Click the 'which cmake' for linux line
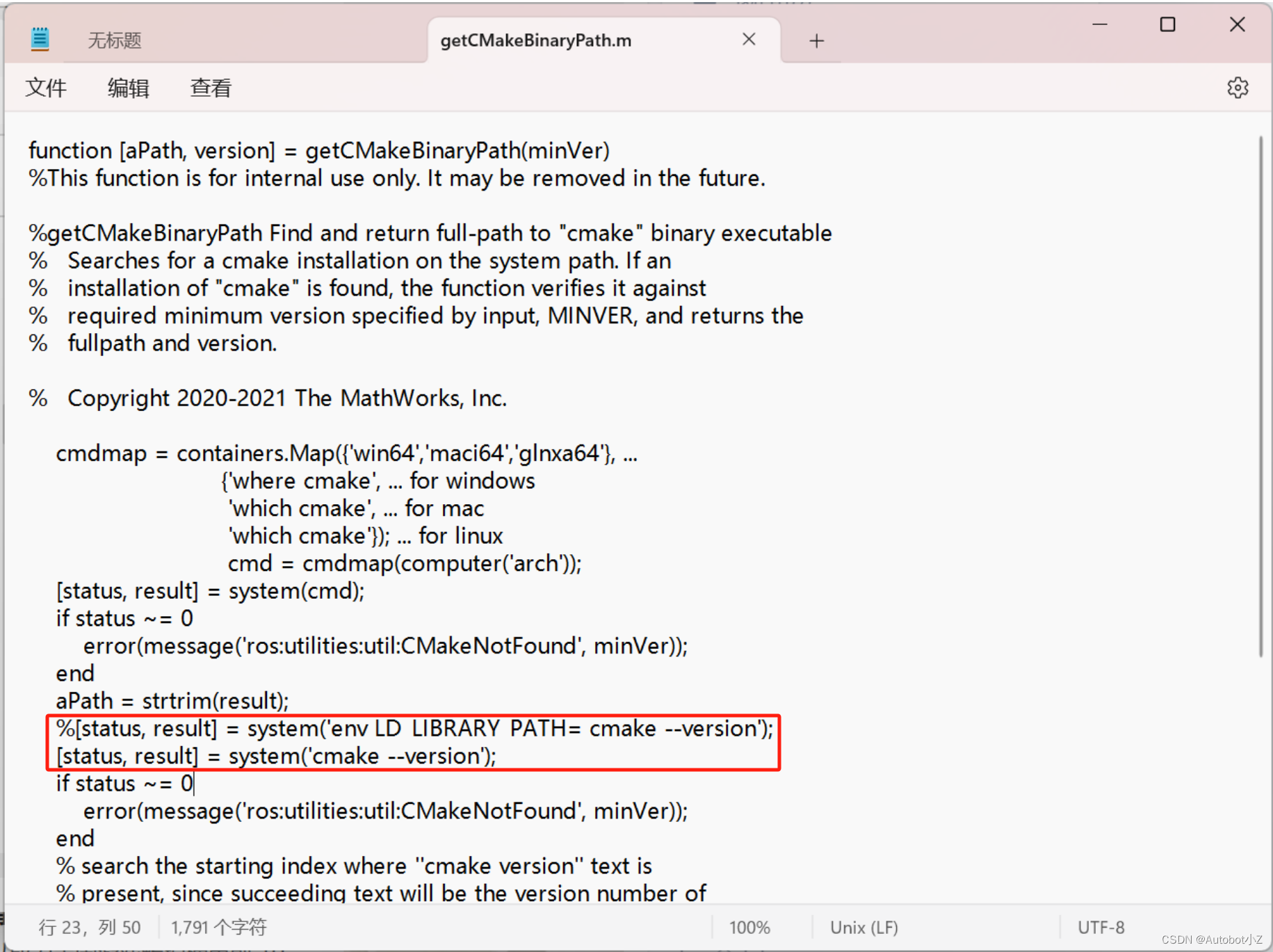The width and height of the screenshot is (1273, 952). [365, 535]
